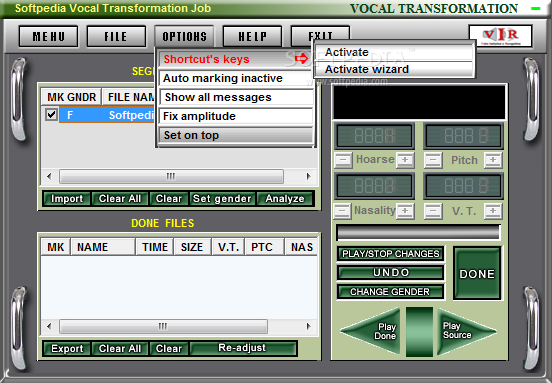This screenshot has width=552, height=383.
Task: Click the Analyze button
Action: pyautogui.click(x=285, y=199)
